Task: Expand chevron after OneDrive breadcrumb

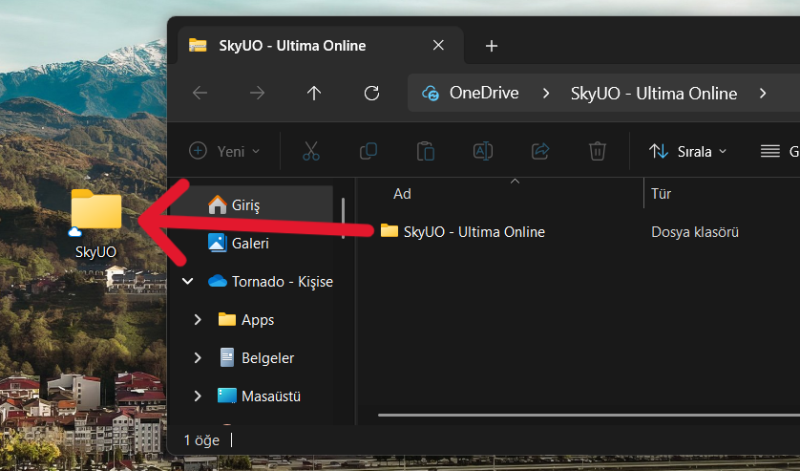Action: 546,93
